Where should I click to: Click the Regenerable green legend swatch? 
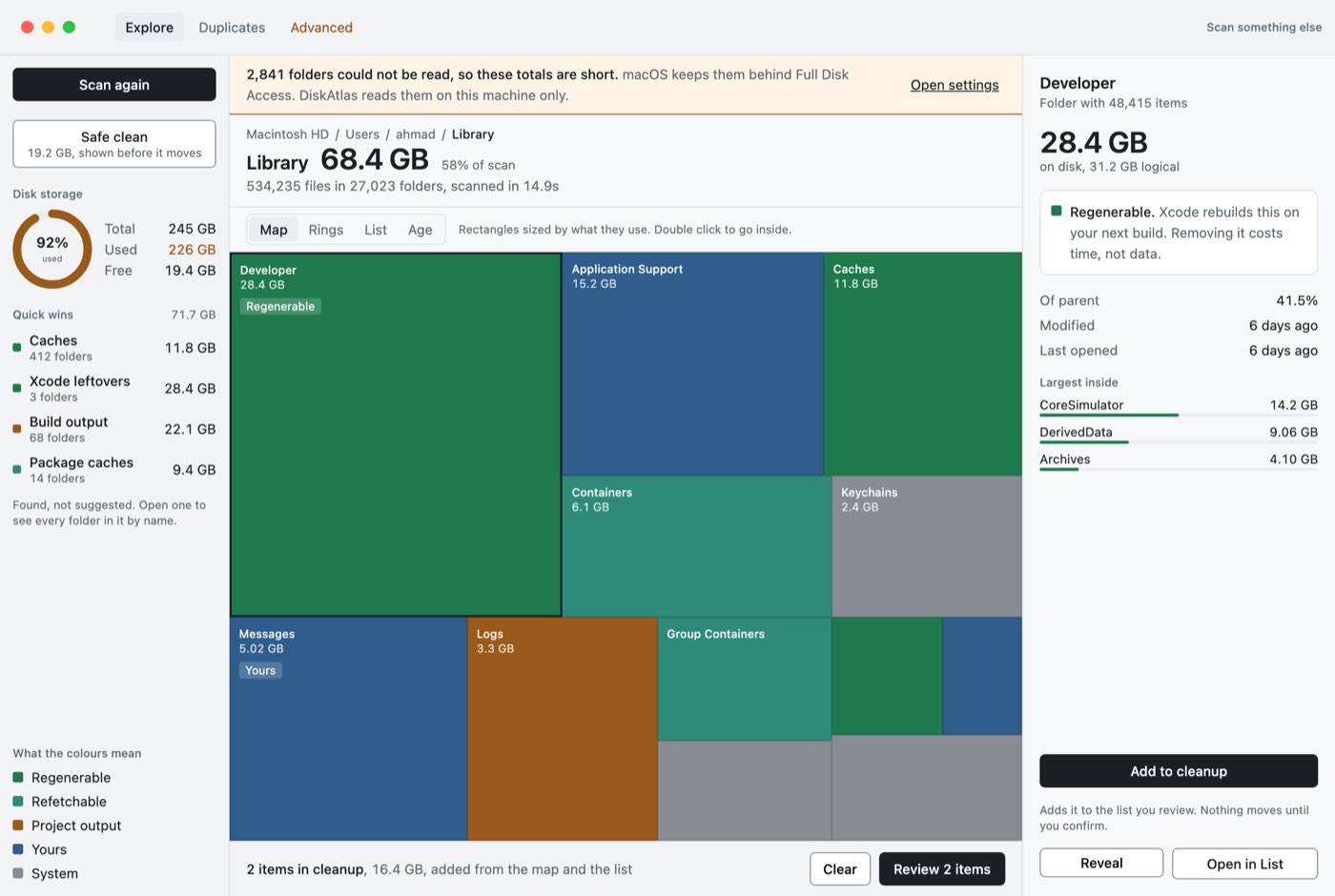point(18,778)
